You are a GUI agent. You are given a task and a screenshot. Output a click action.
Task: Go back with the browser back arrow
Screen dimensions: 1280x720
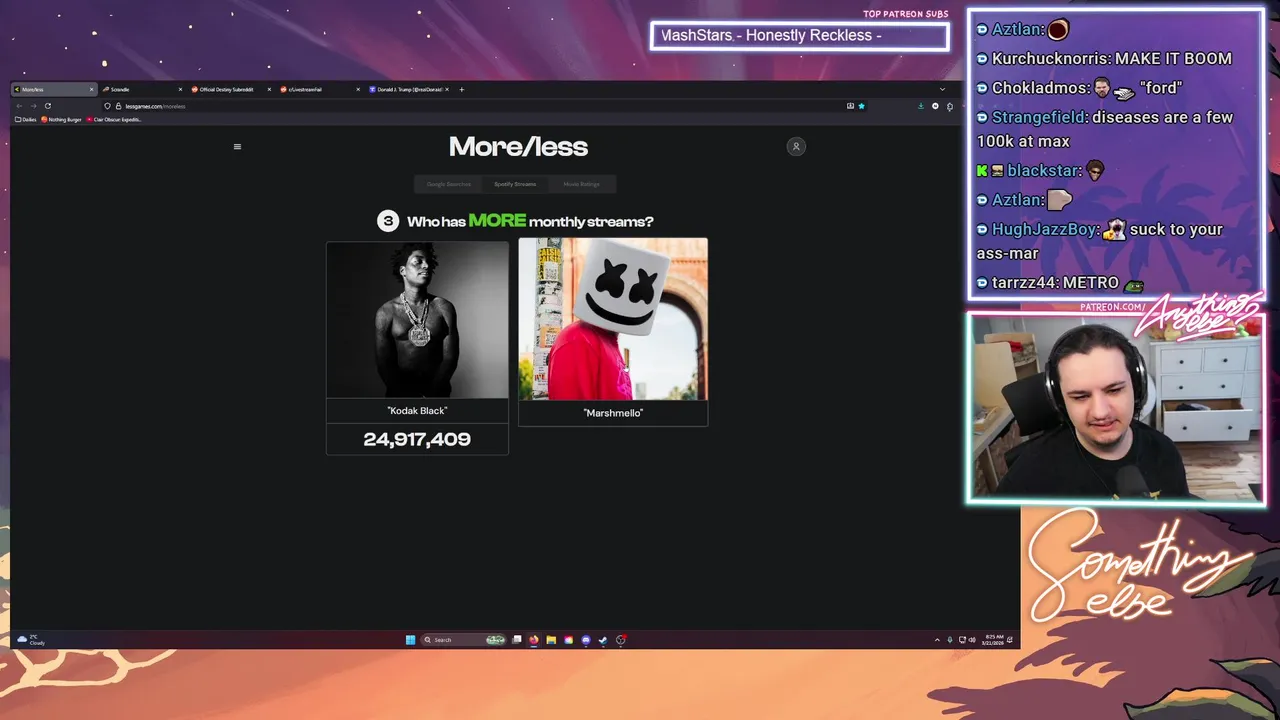19,106
